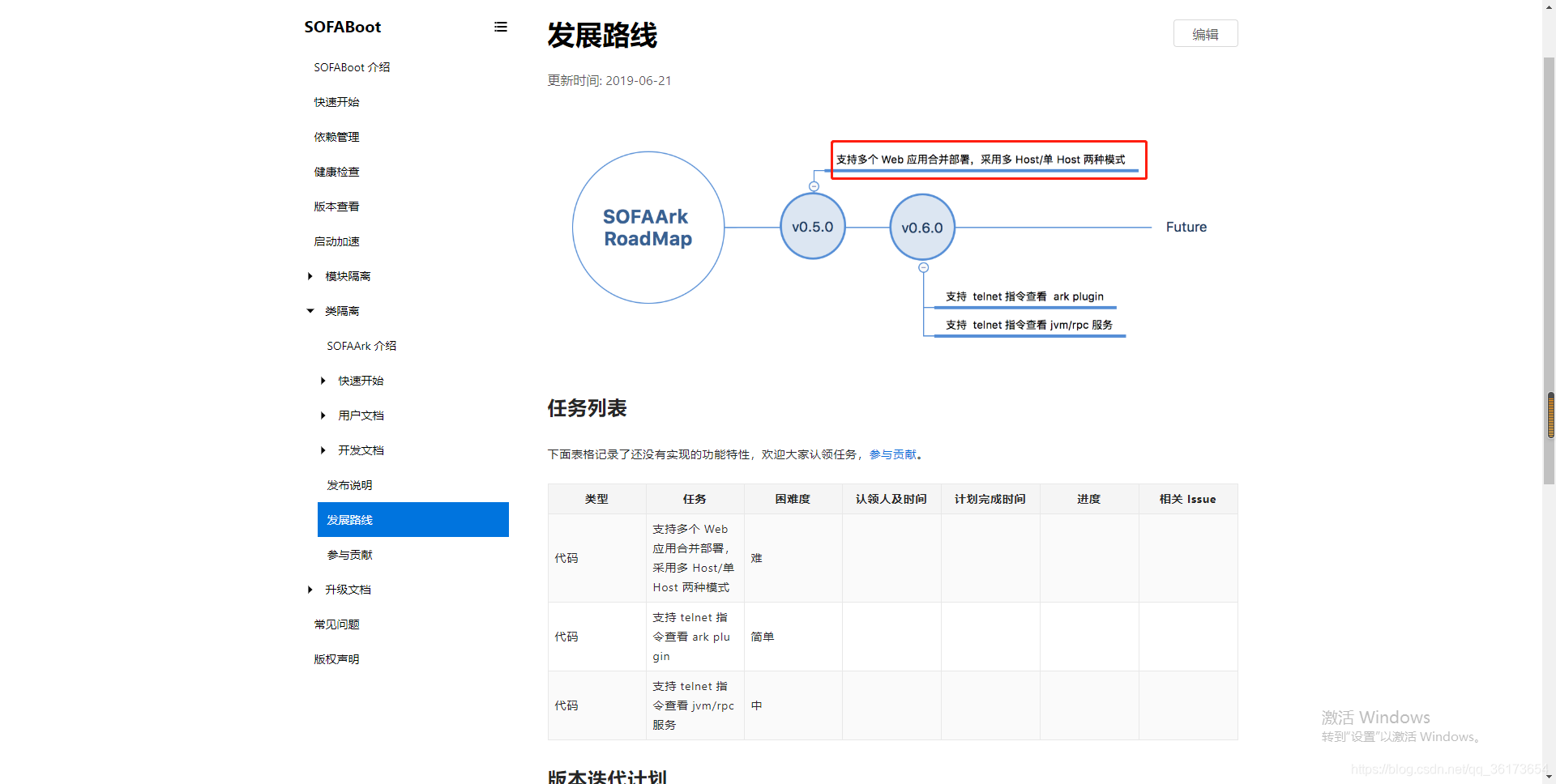Click roadmap item 支持多个 Web 应用合并部署

coord(981,160)
